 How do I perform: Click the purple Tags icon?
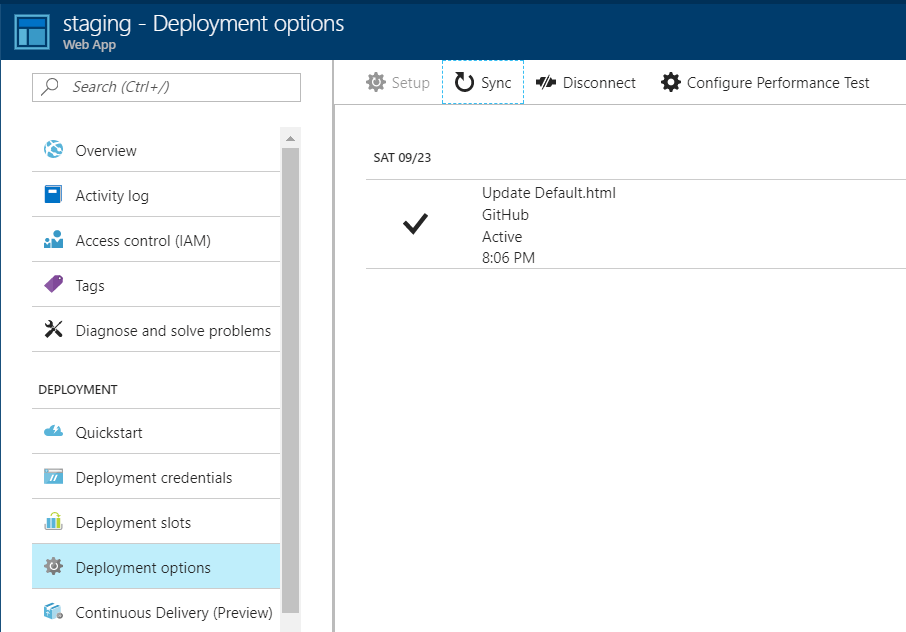point(54,285)
